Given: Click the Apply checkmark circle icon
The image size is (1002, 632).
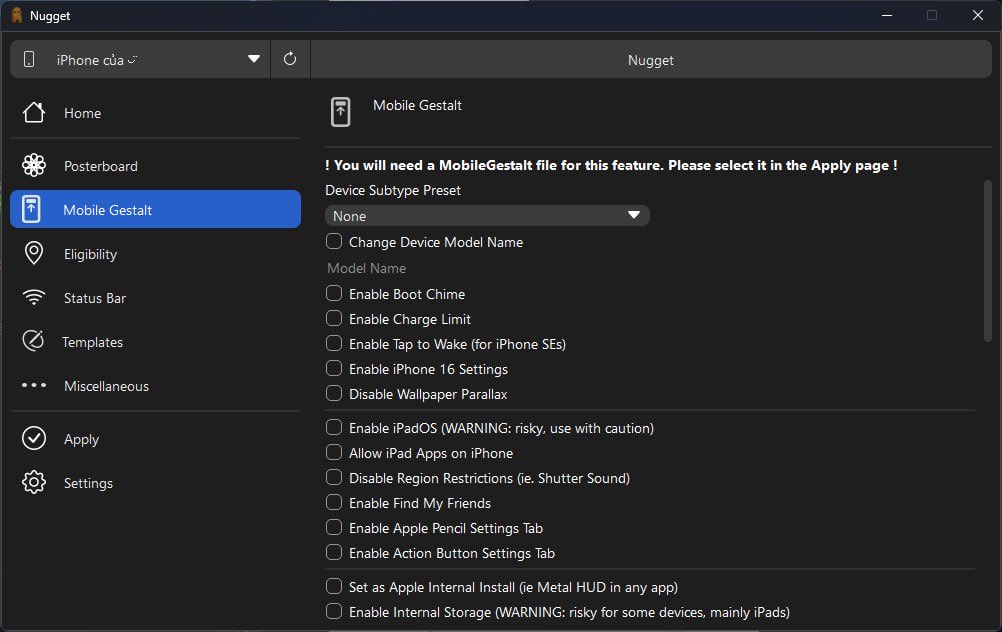Looking at the screenshot, I should click(x=34, y=438).
